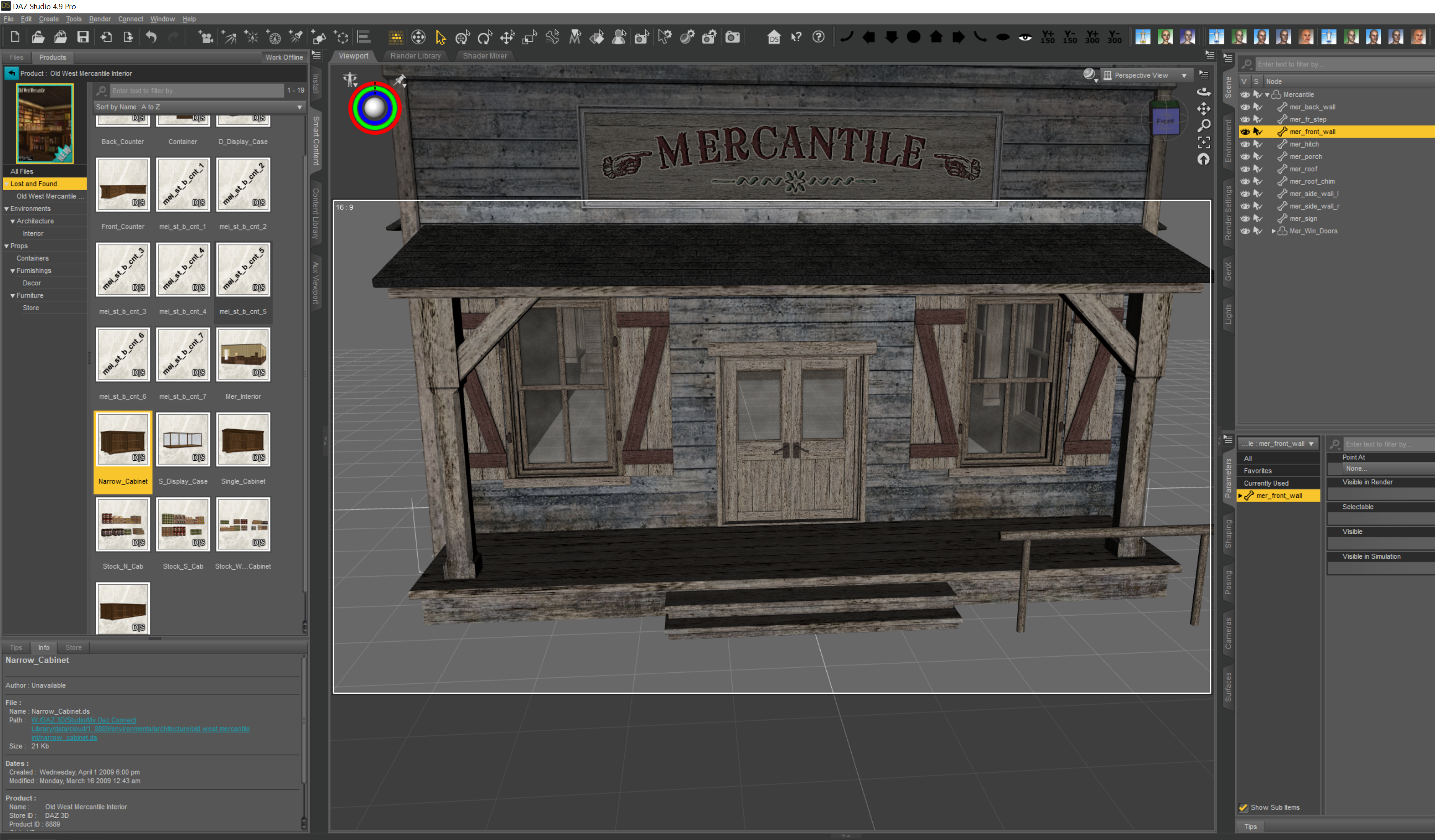Uncheck Show Sub Items checkbox
This screenshot has height=840, width=1435.
click(1243, 807)
